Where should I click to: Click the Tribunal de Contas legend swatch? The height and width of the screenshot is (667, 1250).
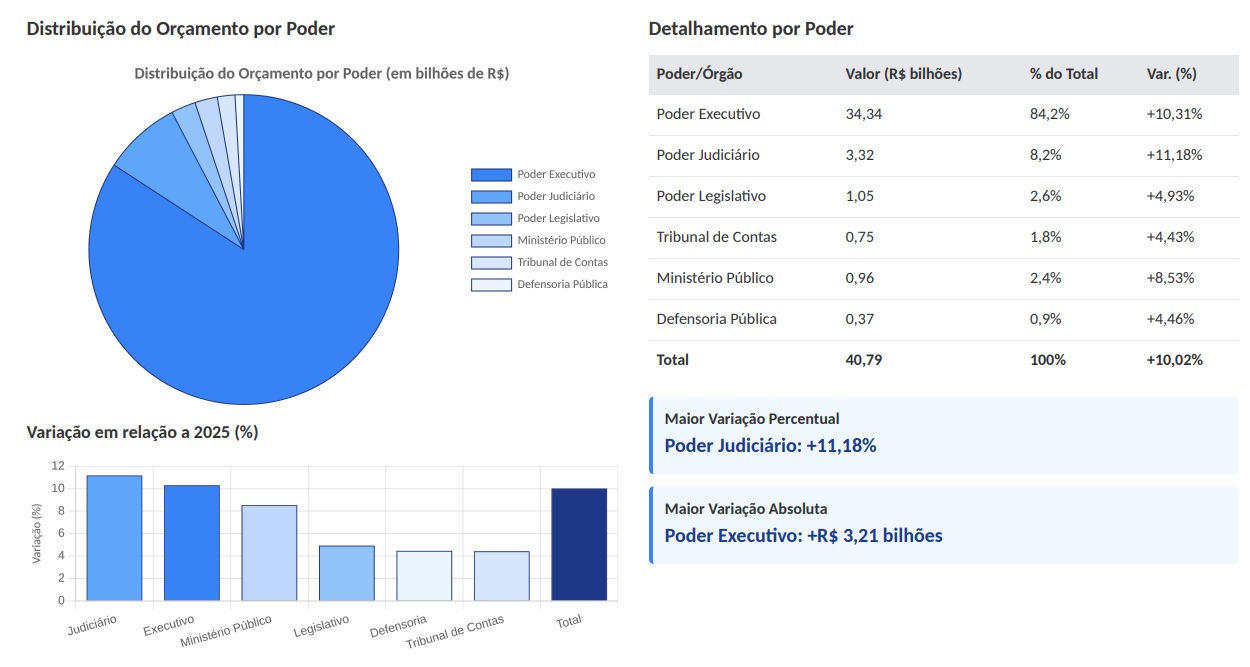[x=490, y=262]
